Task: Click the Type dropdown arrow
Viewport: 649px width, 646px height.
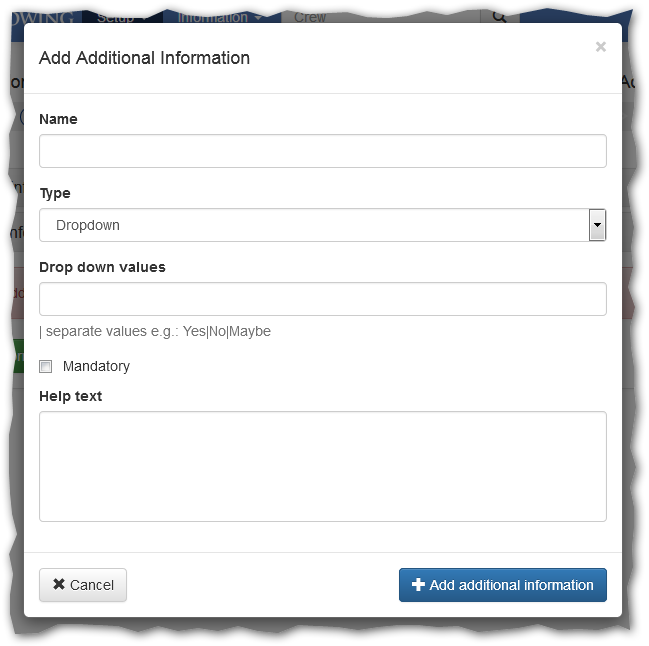Action: [x=597, y=226]
